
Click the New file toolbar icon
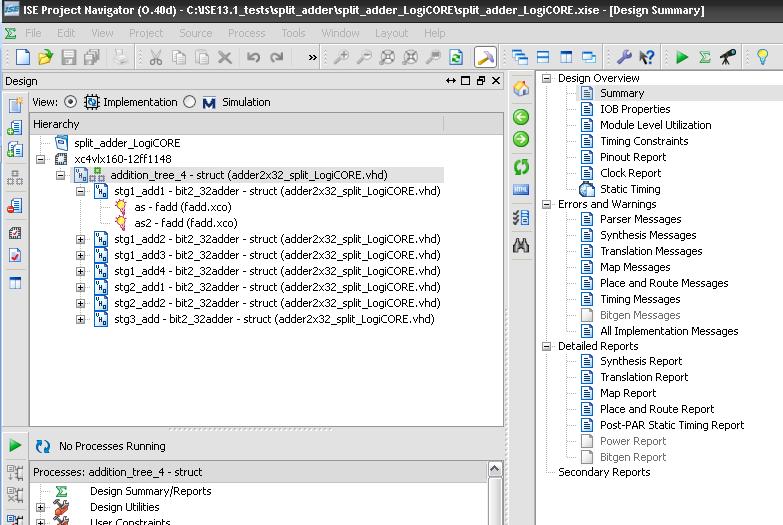click(23, 57)
